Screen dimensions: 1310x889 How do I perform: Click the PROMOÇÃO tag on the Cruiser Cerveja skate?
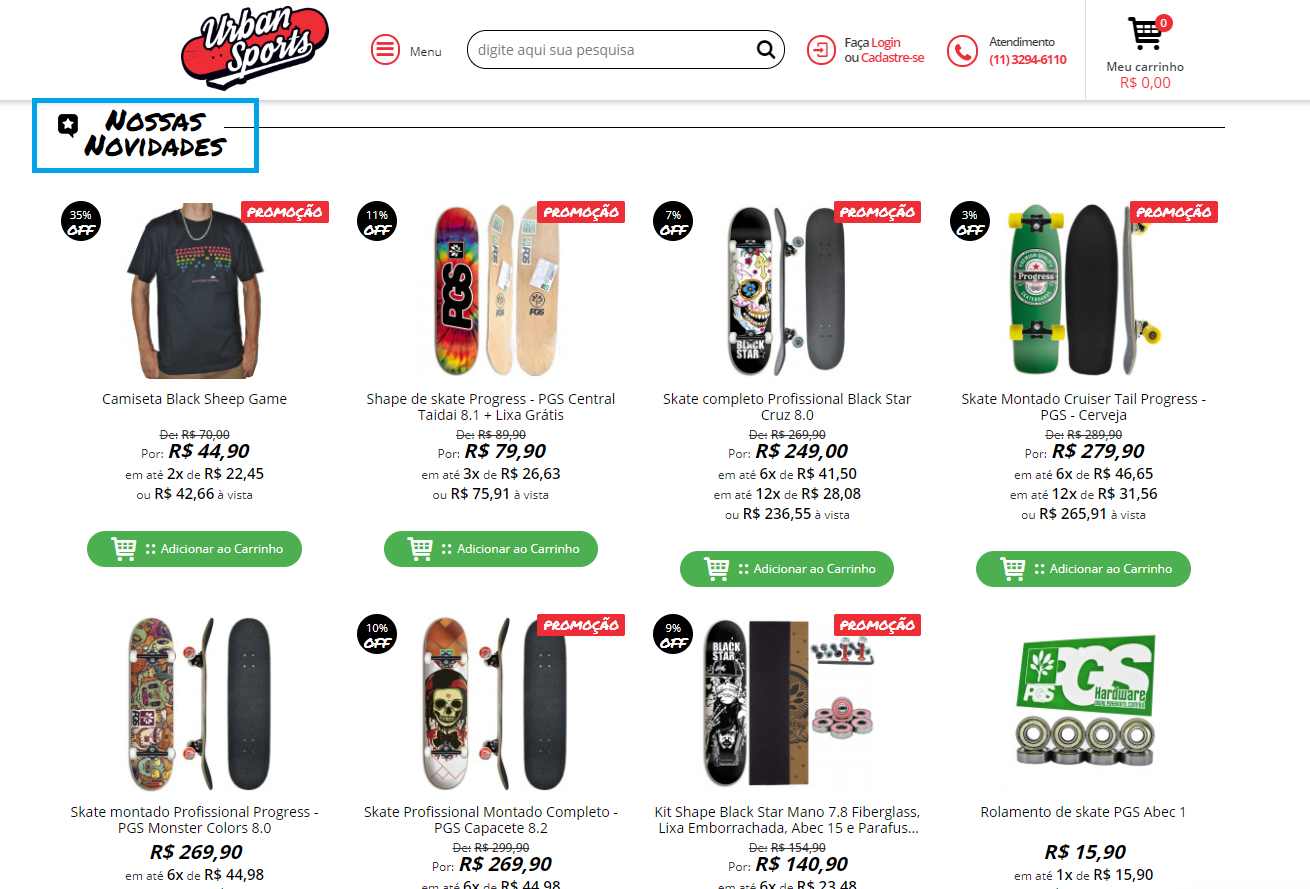click(1173, 212)
